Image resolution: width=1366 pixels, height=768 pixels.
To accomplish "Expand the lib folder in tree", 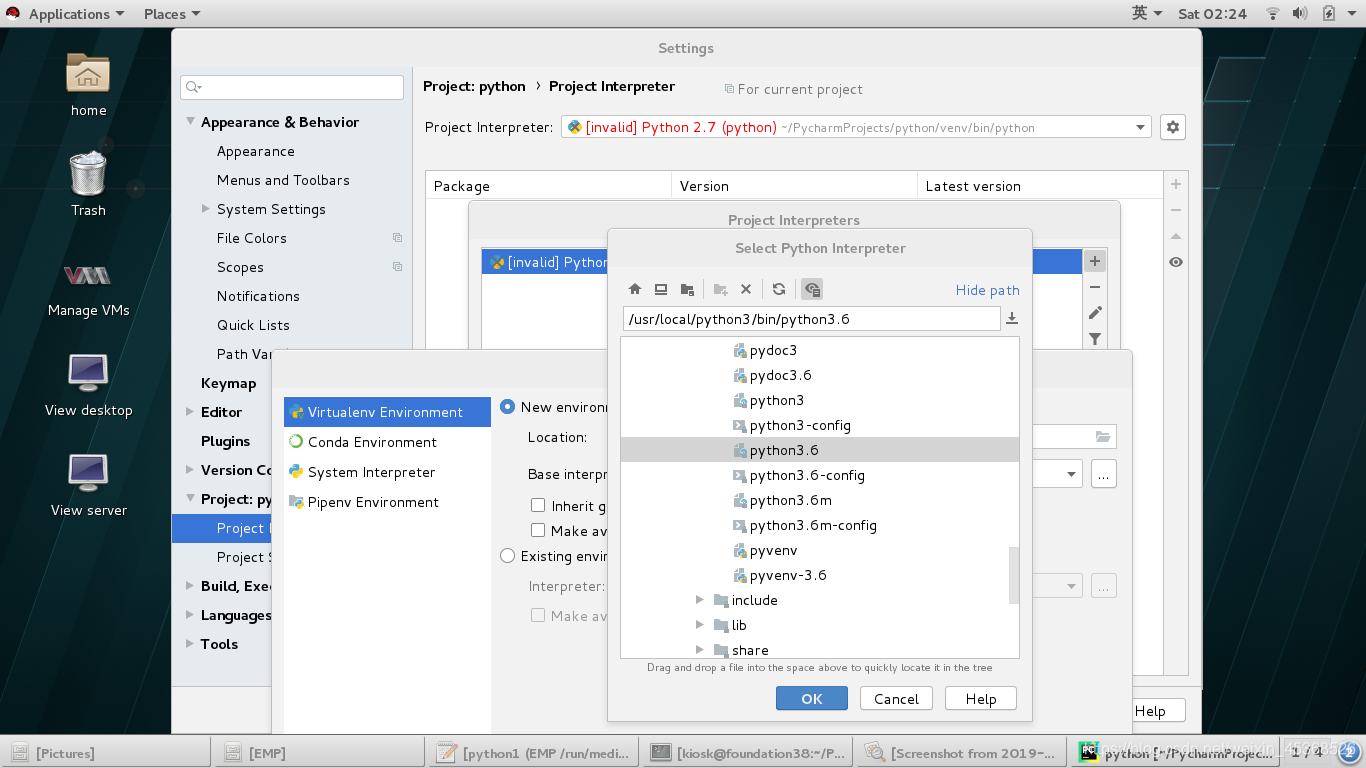I will pyautogui.click(x=700, y=625).
